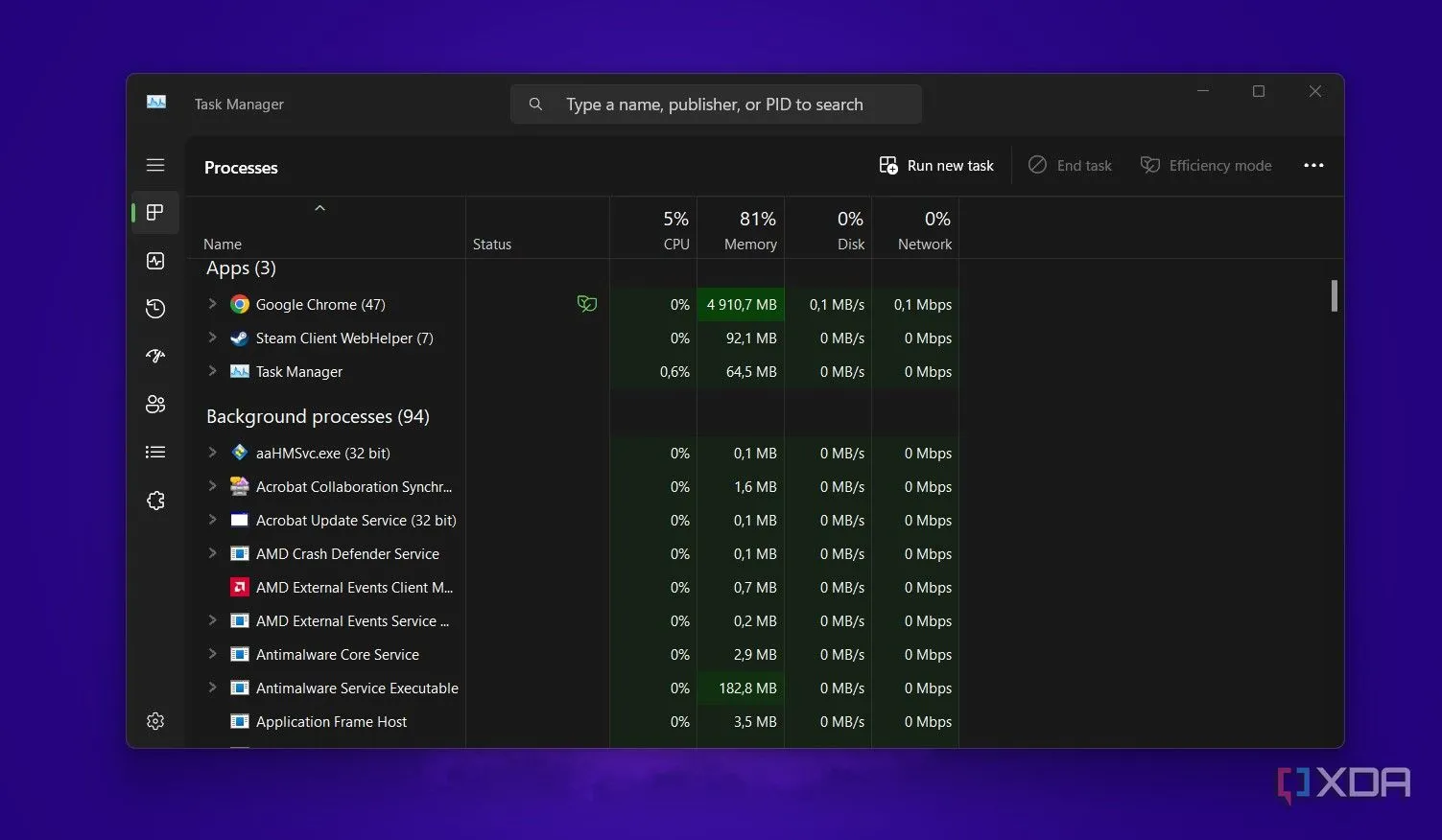Click Run new task button
The image size is (1442, 840).
click(x=936, y=166)
